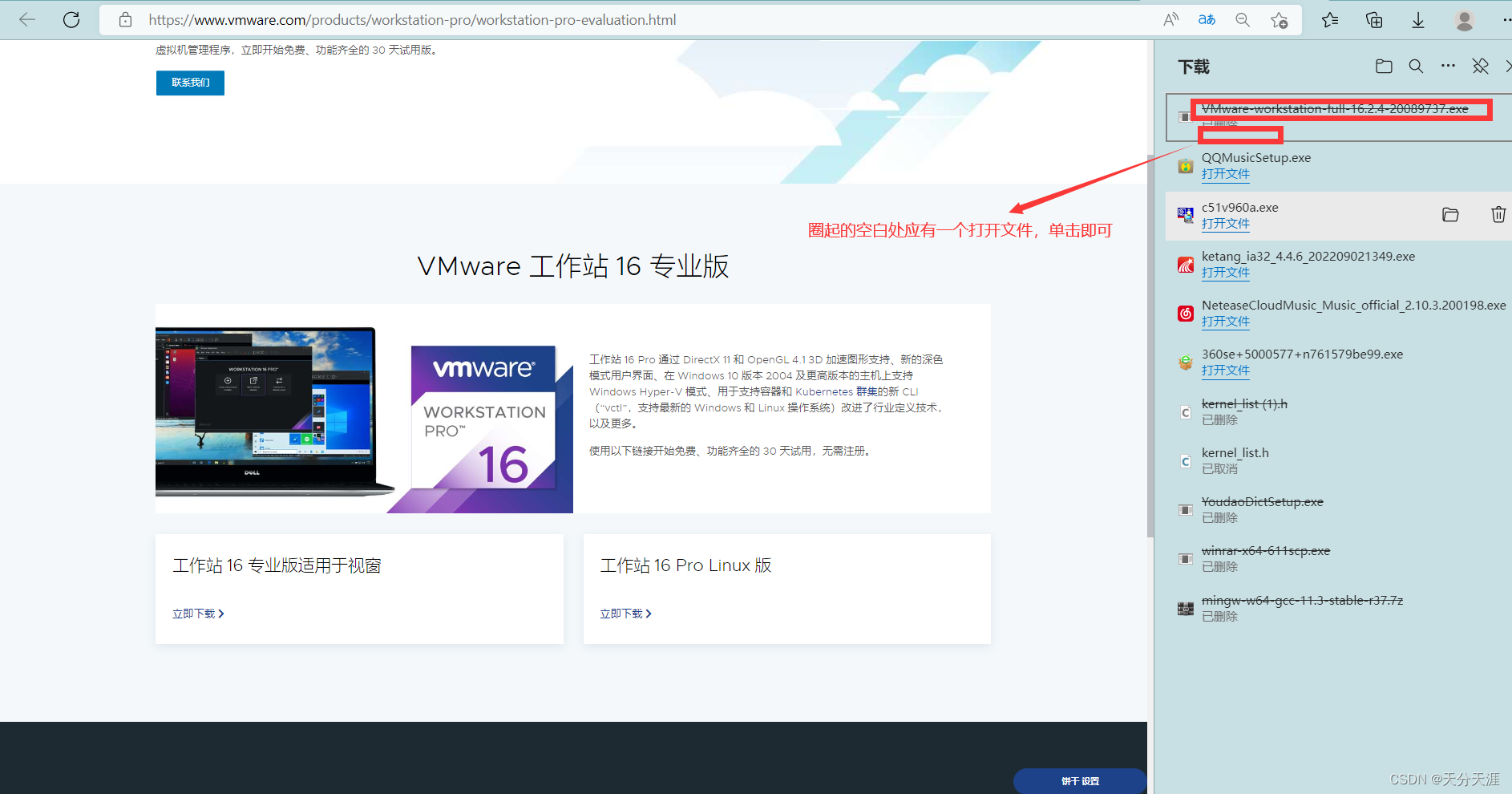Open file link under QQMusicSetup.exe
This screenshot has height=794, width=1512.
[x=1225, y=174]
